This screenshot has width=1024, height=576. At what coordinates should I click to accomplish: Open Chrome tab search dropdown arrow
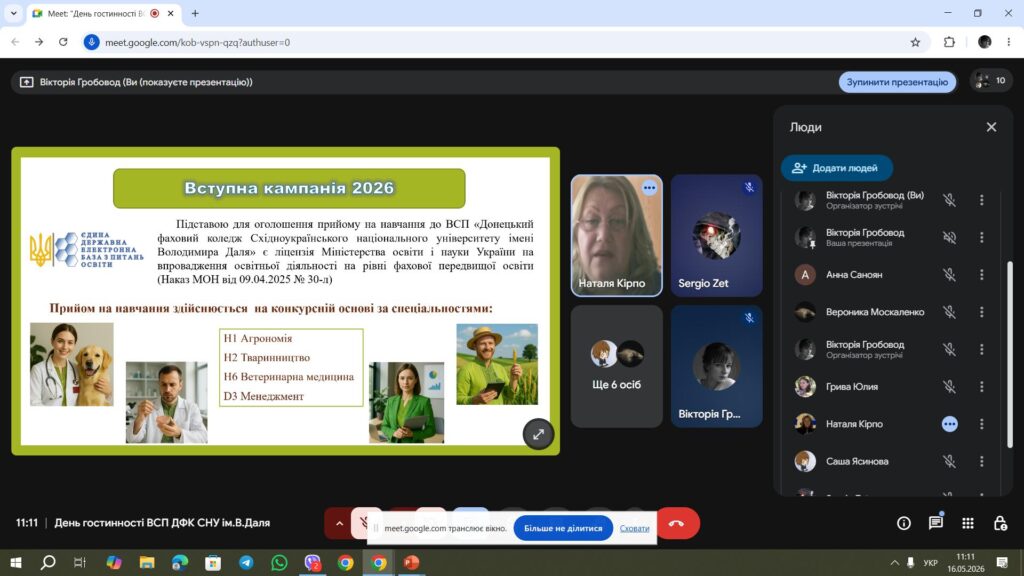coord(13,13)
